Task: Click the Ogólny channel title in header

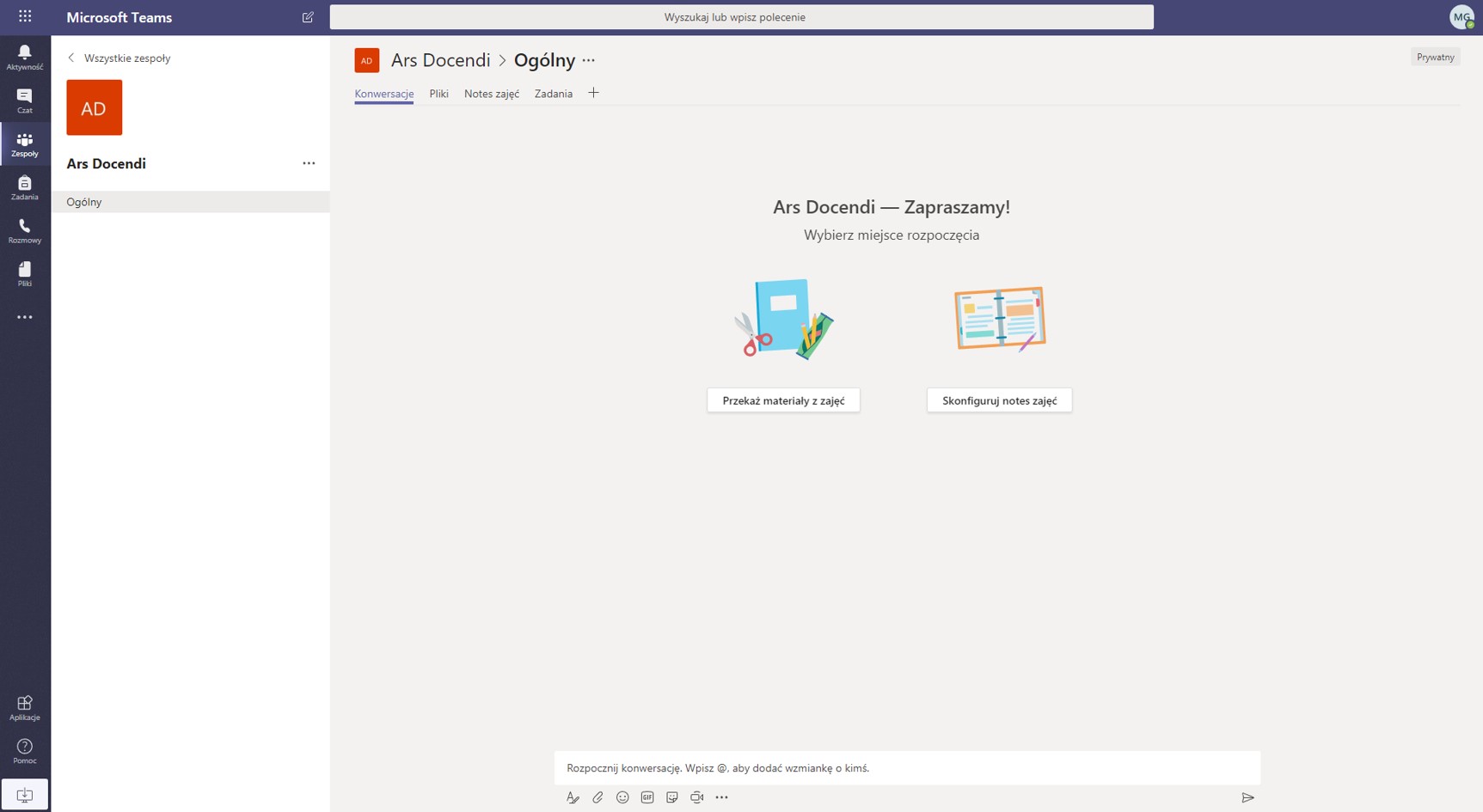Action: point(545,60)
